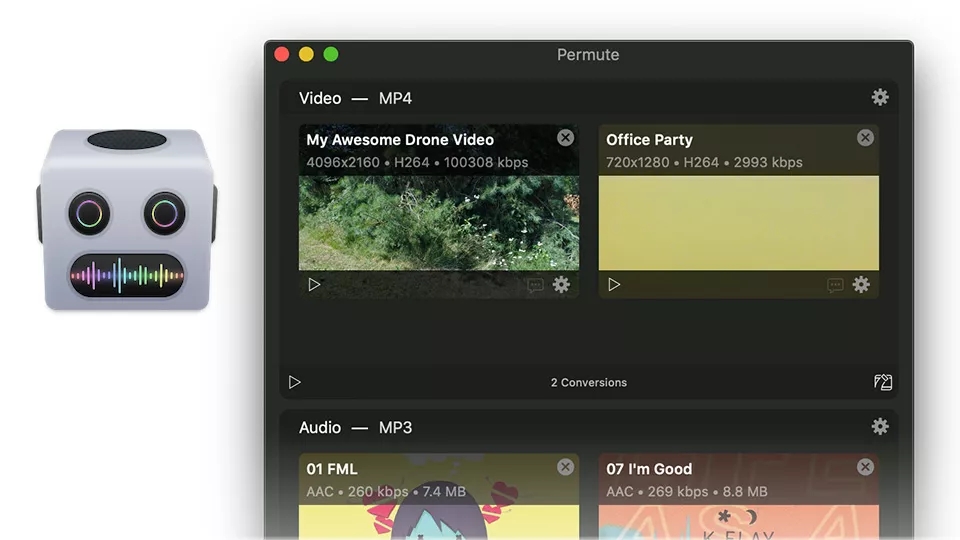This screenshot has height=540, width=960.
Task: Open settings gear for Drone Video
Action: (x=561, y=285)
